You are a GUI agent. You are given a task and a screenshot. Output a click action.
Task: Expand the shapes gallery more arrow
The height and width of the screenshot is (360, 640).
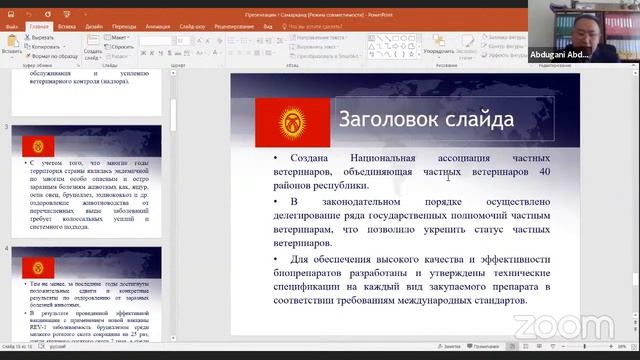[x=419, y=55]
